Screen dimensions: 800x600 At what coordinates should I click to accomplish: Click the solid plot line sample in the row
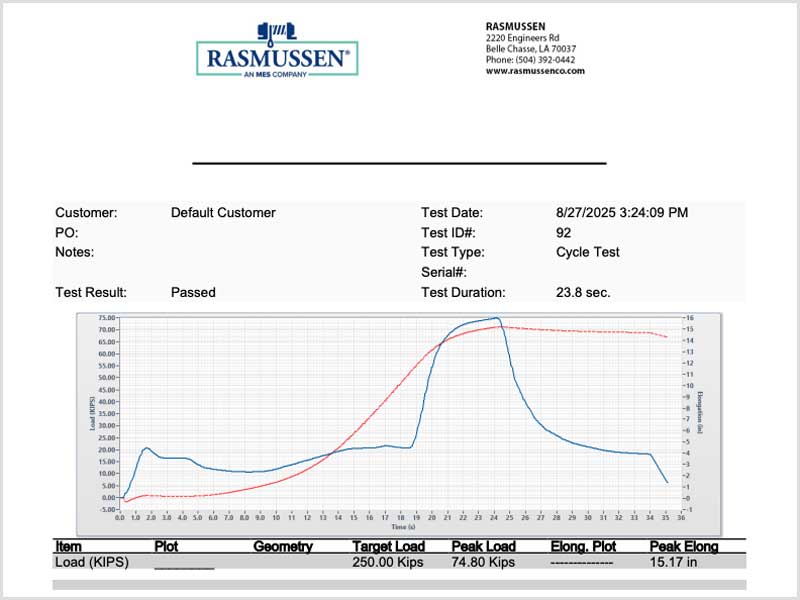[184, 568]
